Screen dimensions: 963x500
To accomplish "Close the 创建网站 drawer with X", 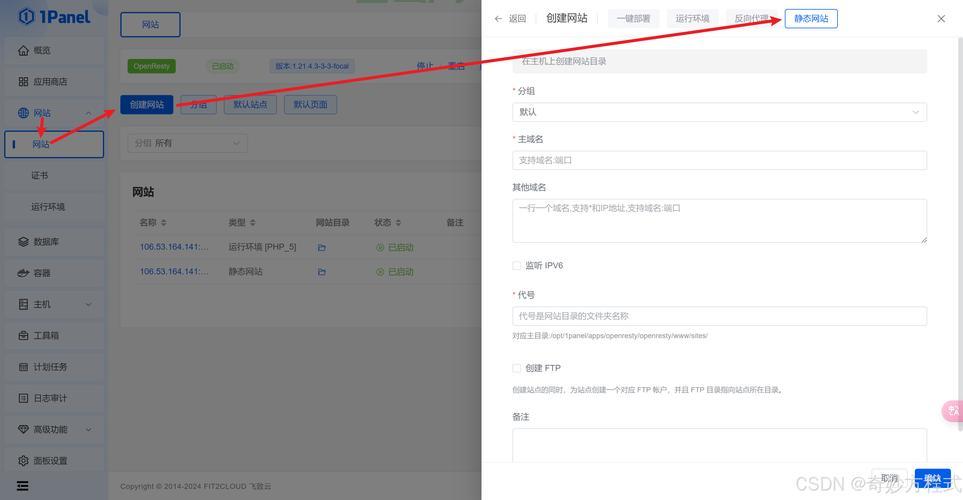I will pyautogui.click(x=941, y=19).
